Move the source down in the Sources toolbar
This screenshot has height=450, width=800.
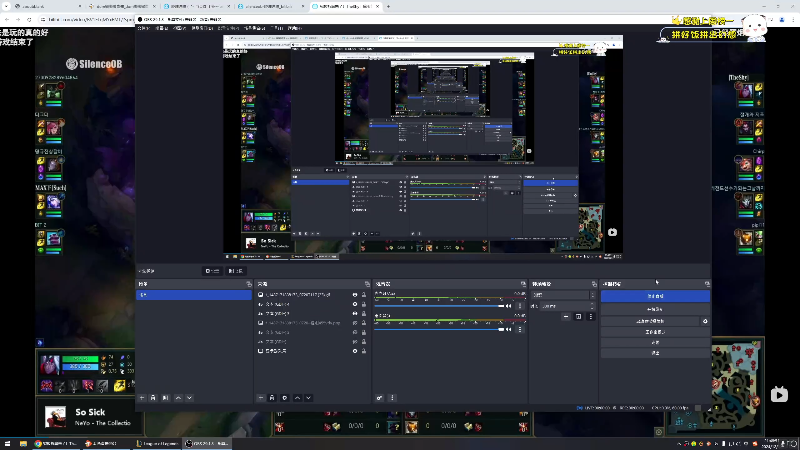coord(309,398)
